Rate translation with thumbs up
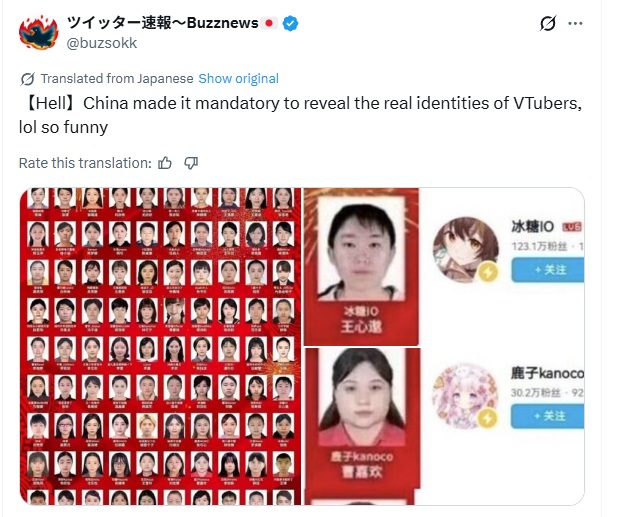The height and width of the screenshot is (517, 630). coord(165,163)
